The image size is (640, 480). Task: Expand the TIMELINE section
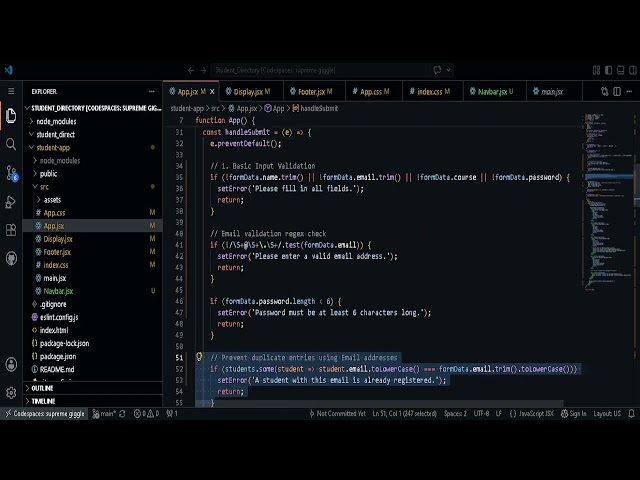click(93, 401)
